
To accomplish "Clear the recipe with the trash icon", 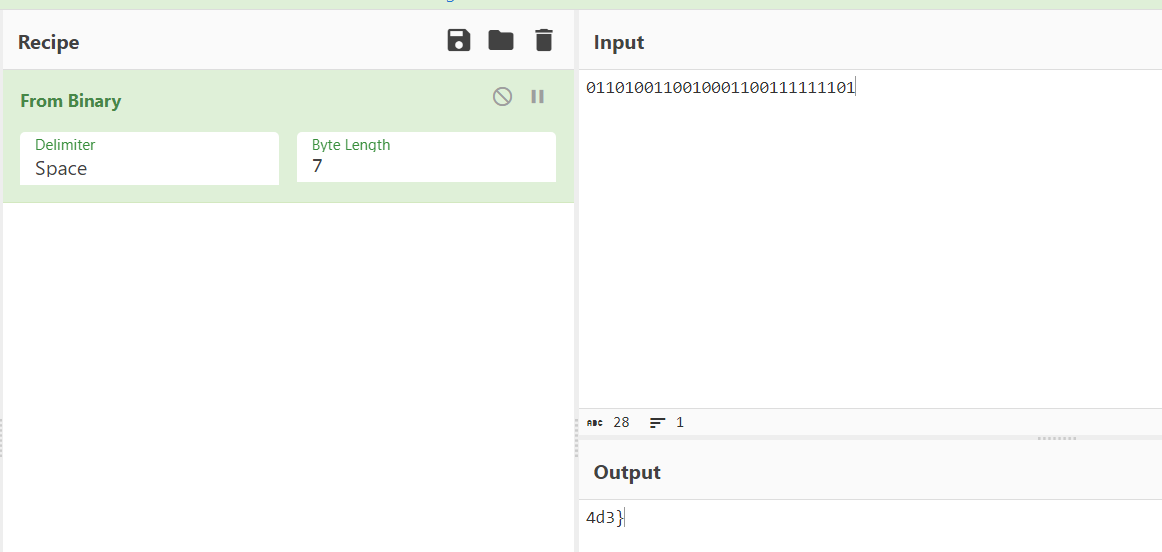I will coord(543,41).
